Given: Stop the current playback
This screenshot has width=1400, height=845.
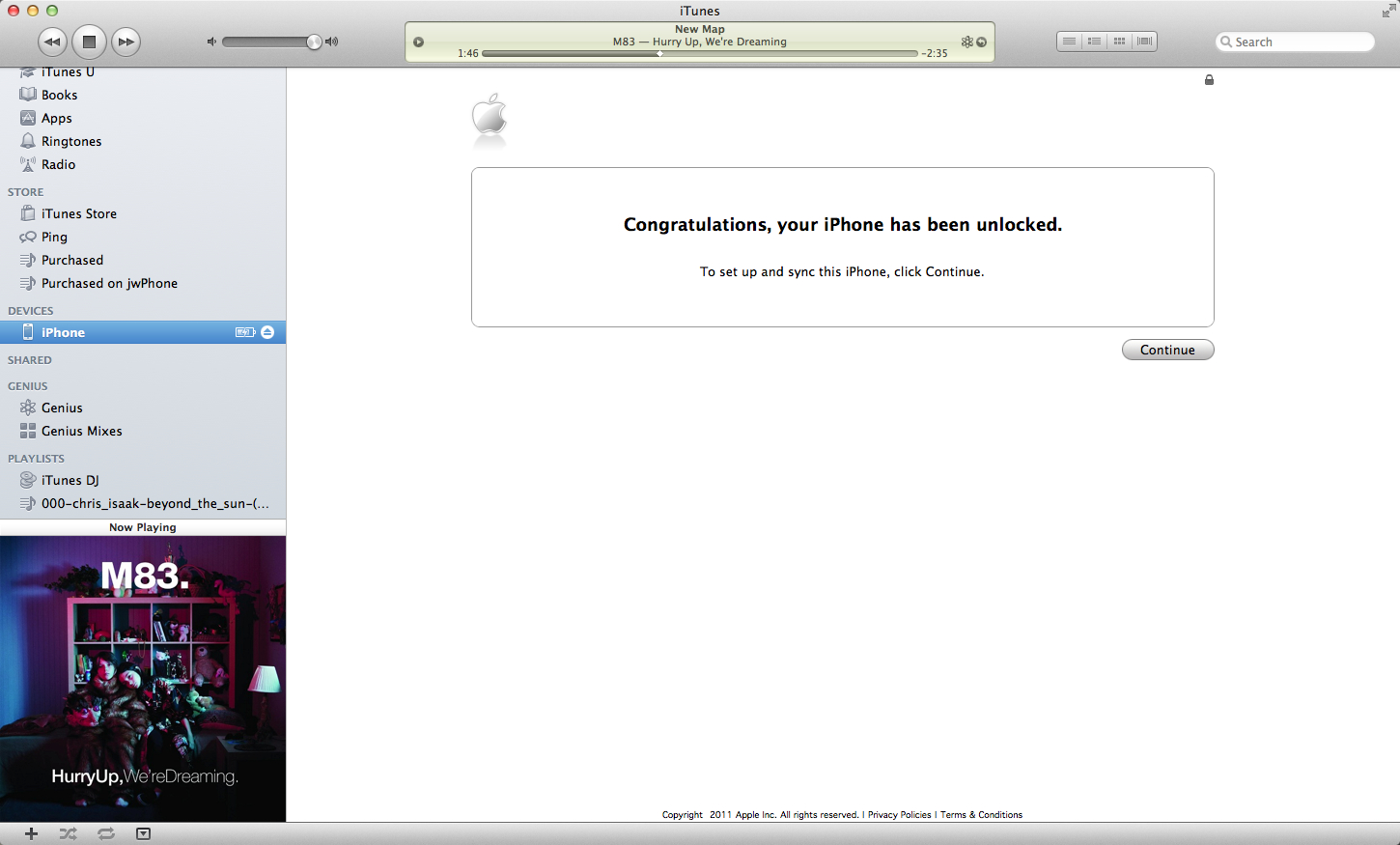Looking at the screenshot, I should pyautogui.click(x=89, y=42).
